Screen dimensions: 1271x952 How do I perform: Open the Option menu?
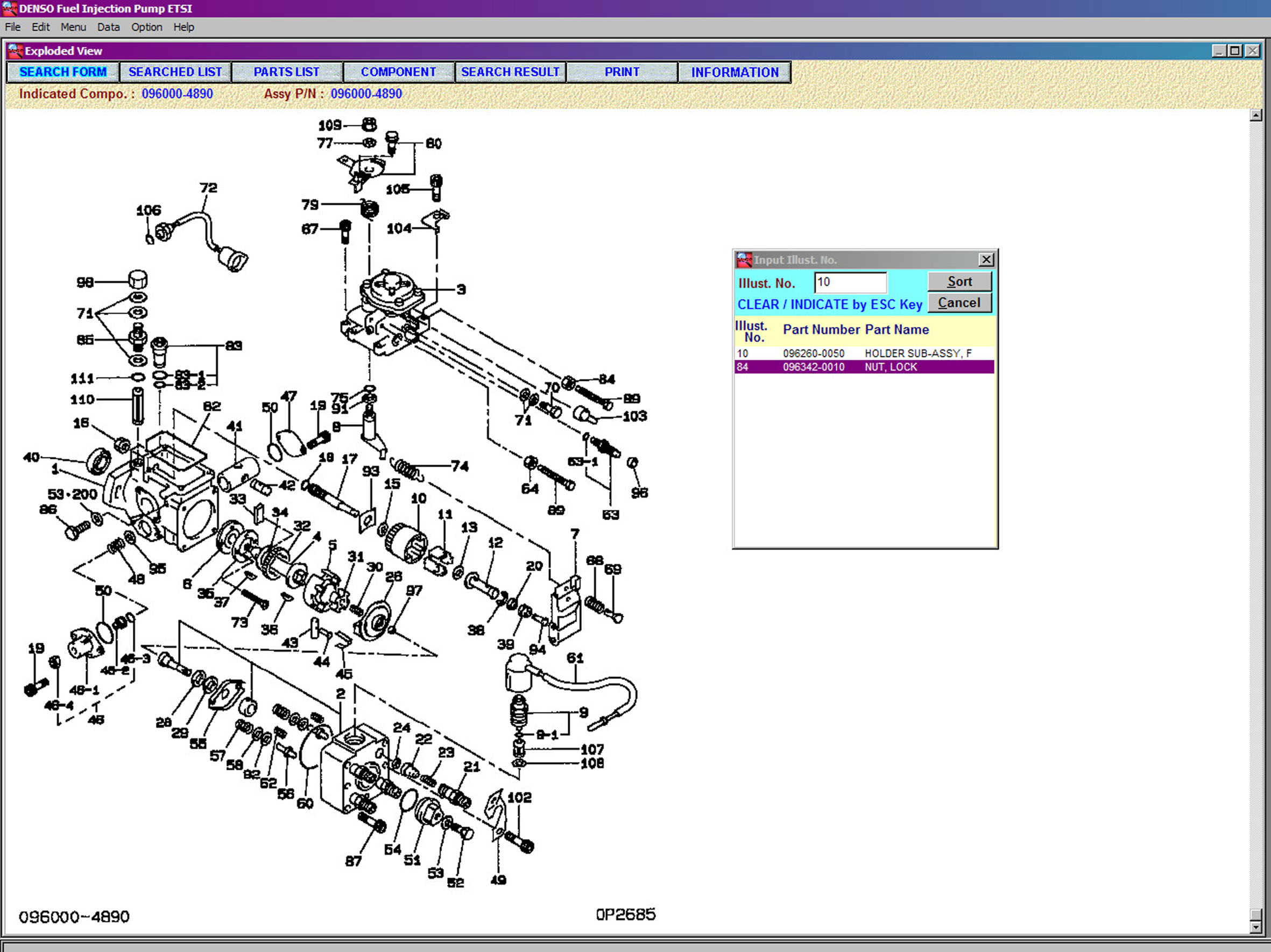coord(146,27)
